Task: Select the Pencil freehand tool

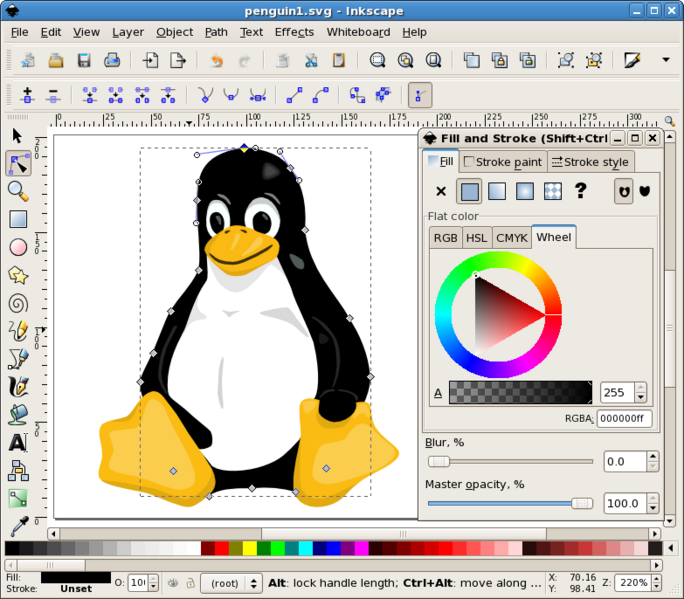Action: 18,331
